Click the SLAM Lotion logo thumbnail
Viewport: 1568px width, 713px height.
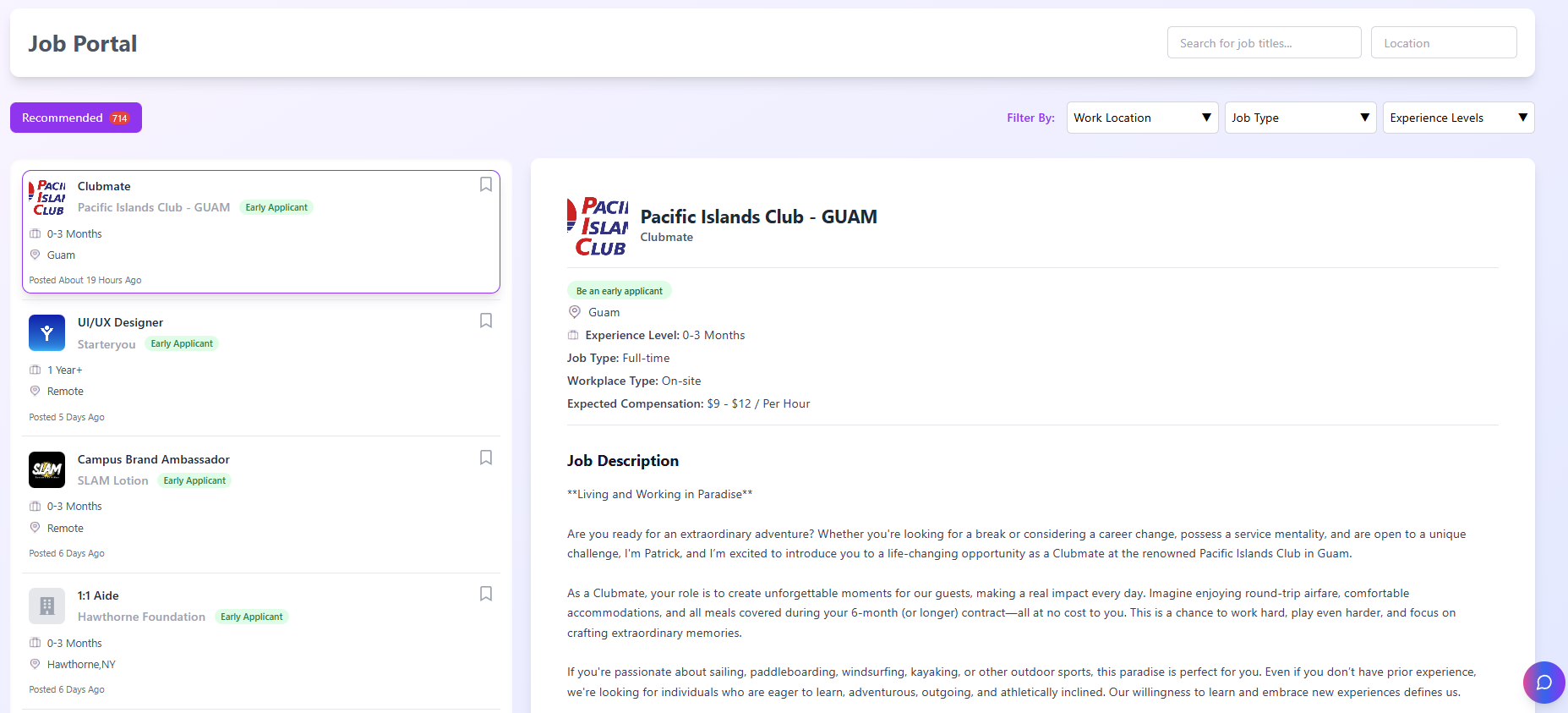click(46, 469)
